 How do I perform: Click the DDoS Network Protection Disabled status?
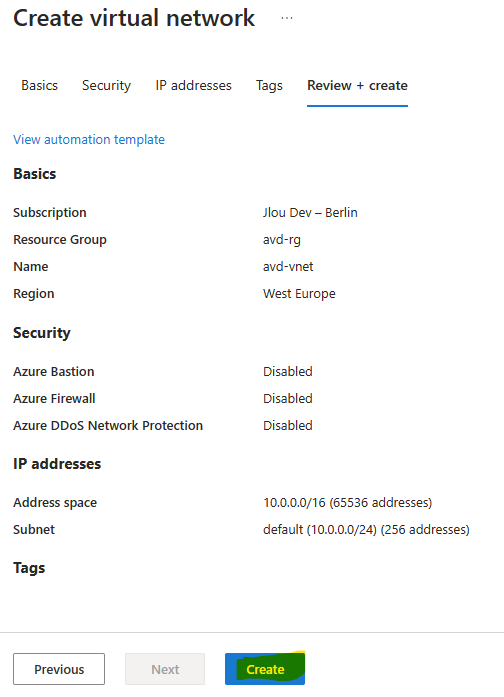click(x=288, y=426)
